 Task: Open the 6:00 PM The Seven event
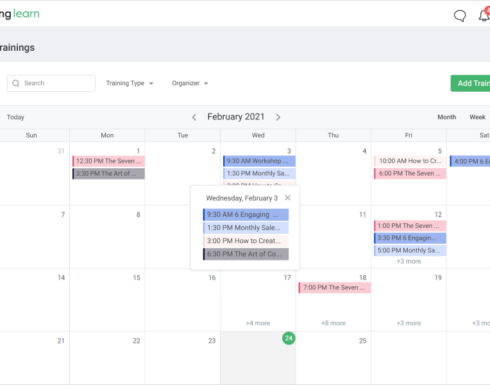coord(410,173)
